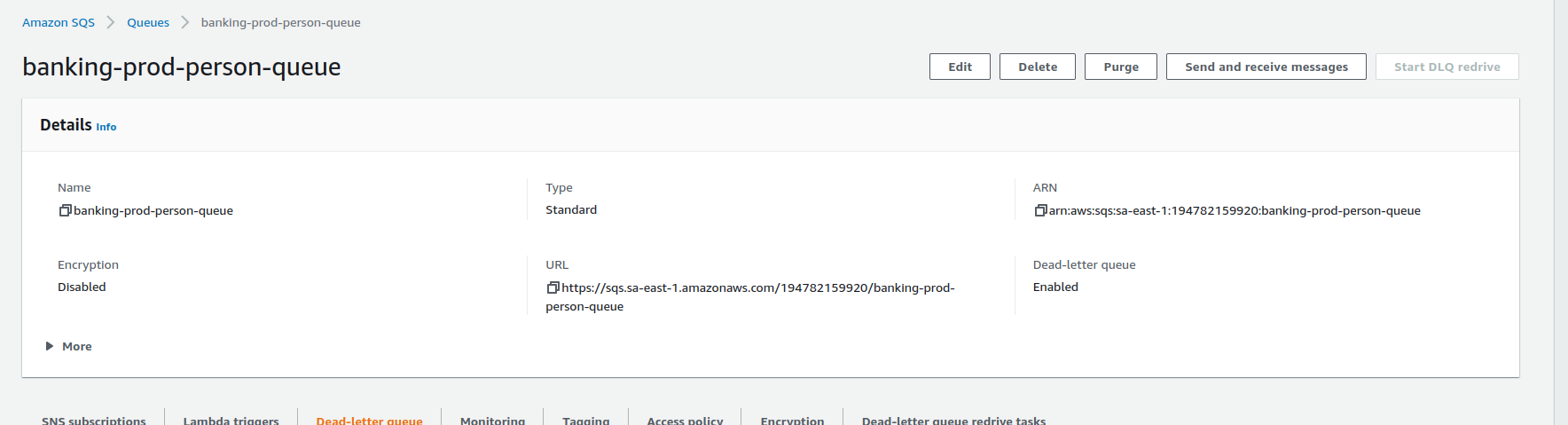Open the Info link beside Details
1568x425 pixels.
click(106, 128)
